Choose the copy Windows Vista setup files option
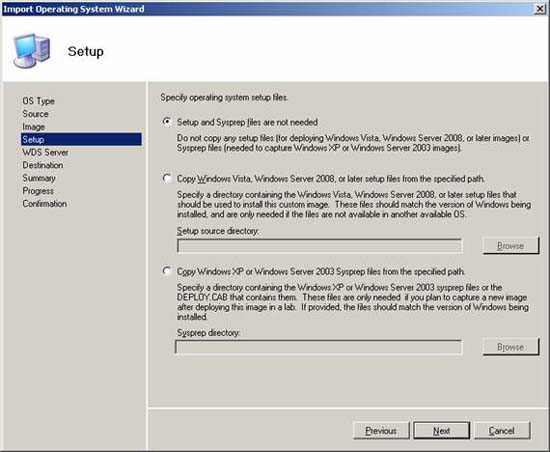Viewport: 550px width, 452px height. (167, 178)
